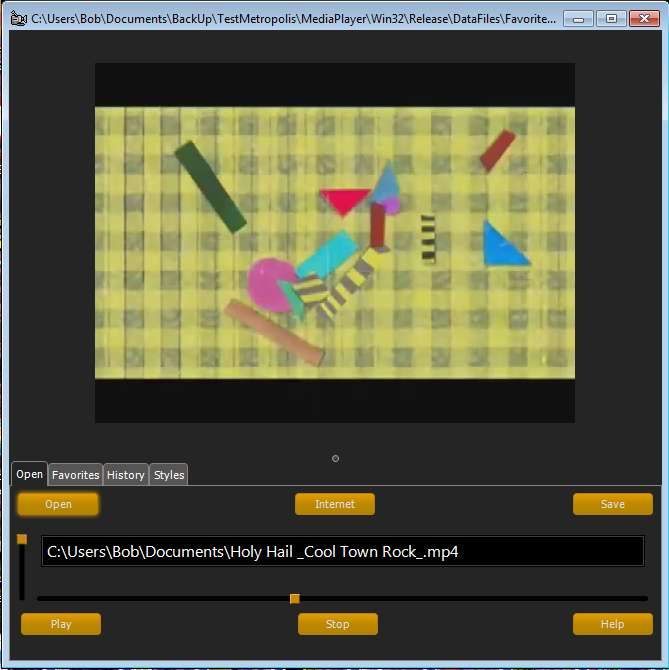Viewport: 669px width, 670px height.
Task: Click the playback position slider thumb
Action: [294, 599]
